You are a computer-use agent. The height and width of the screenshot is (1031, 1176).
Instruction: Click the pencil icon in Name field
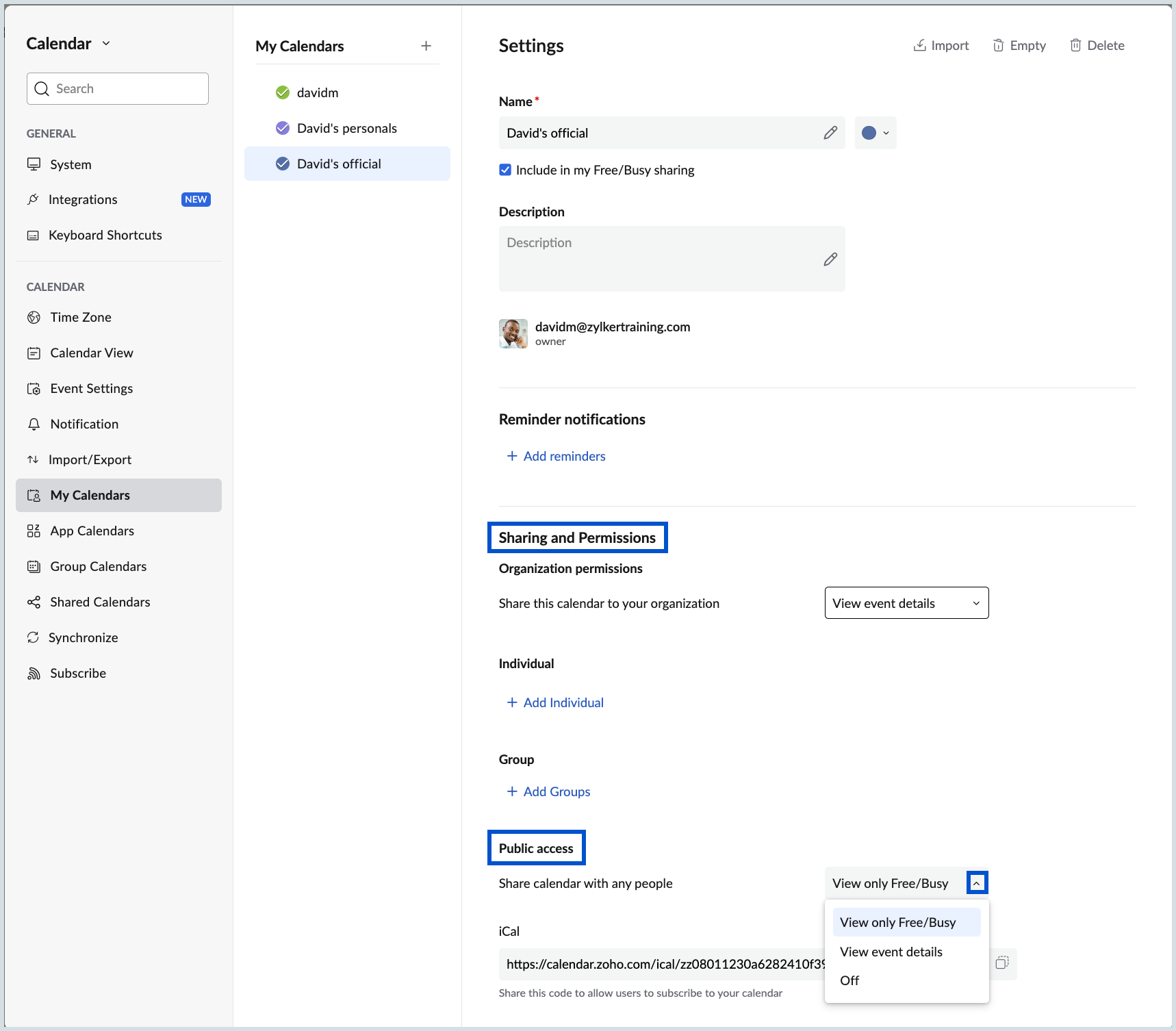830,133
